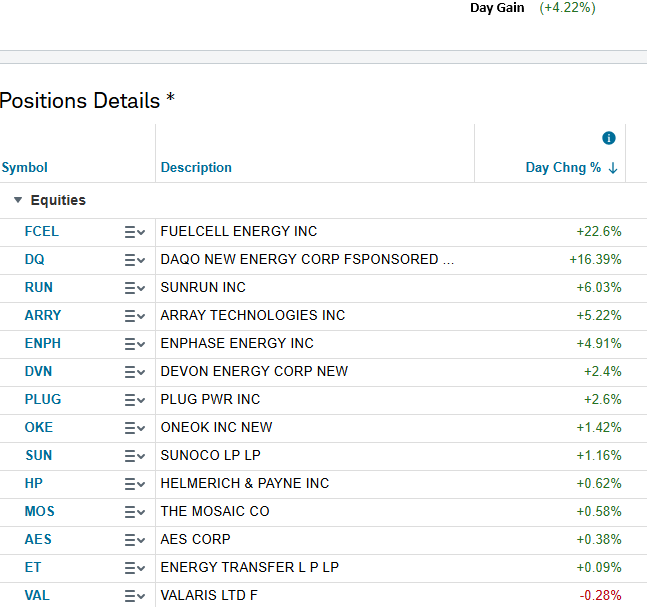Image resolution: width=647 pixels, height=607 pixels.
Task: Select the ENPHASE ENERGY INC description
Action: pyautogui.click(x=237, y=343)
